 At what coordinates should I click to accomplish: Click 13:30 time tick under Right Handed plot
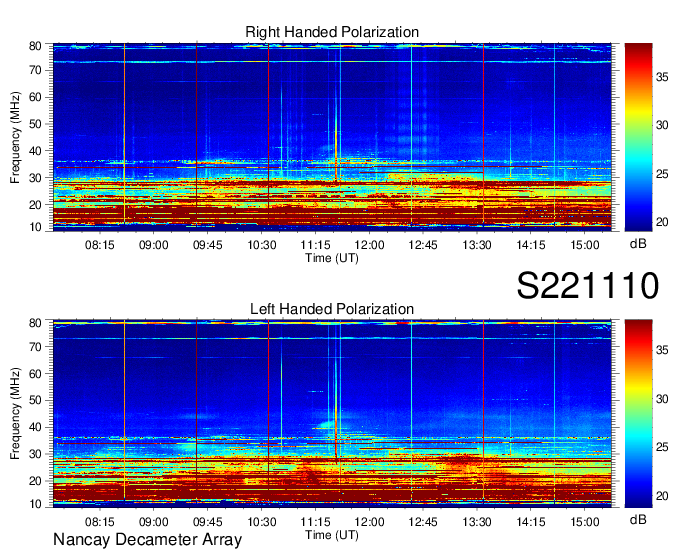[477, 245]
